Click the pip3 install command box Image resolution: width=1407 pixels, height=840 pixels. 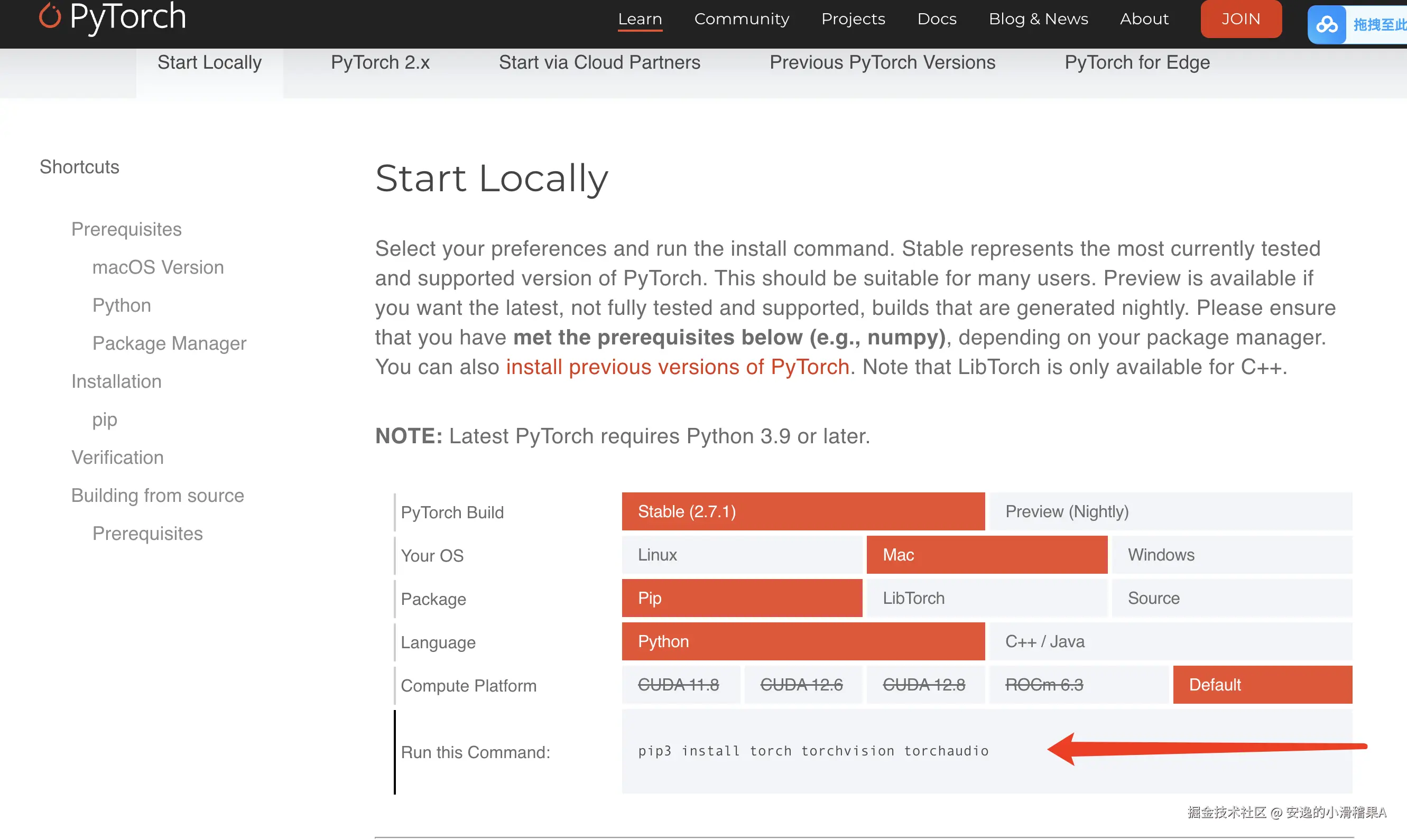[812, 751]
